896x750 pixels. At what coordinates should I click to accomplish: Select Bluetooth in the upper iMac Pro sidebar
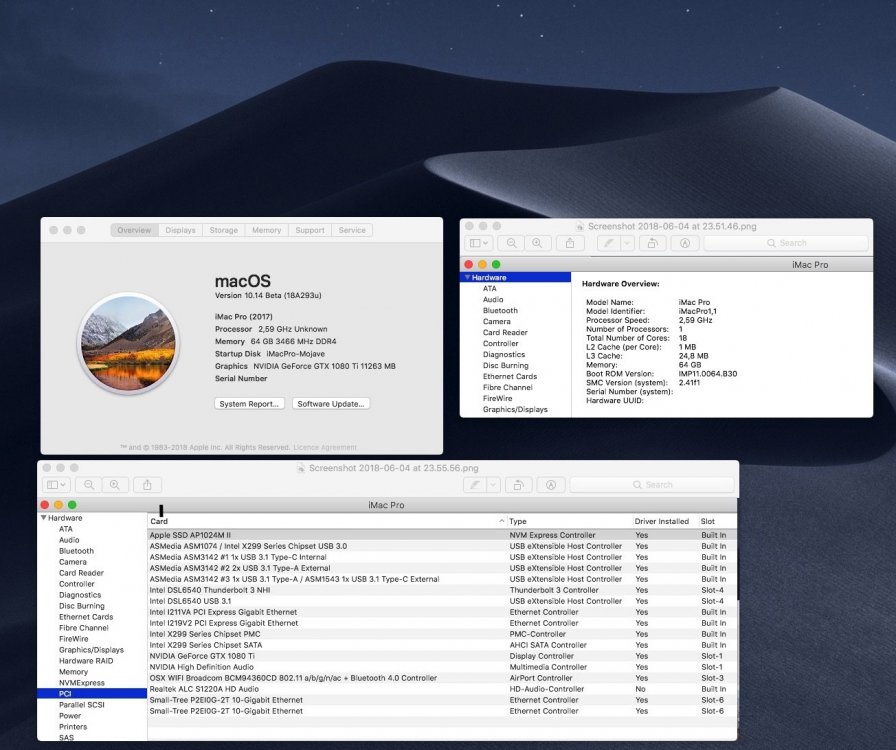pos(500,310)
